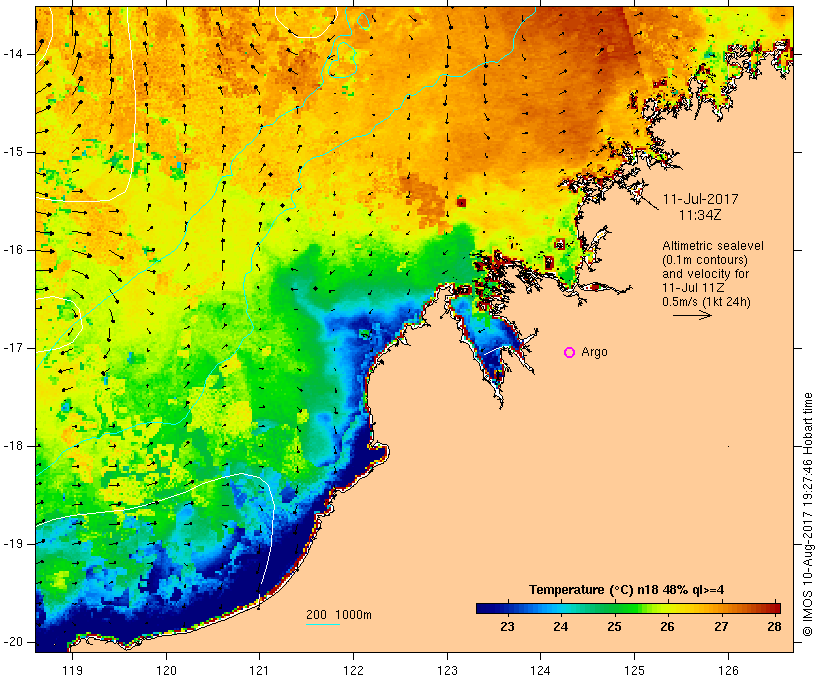Click longitude axis label 122

(x=354, y=670)
